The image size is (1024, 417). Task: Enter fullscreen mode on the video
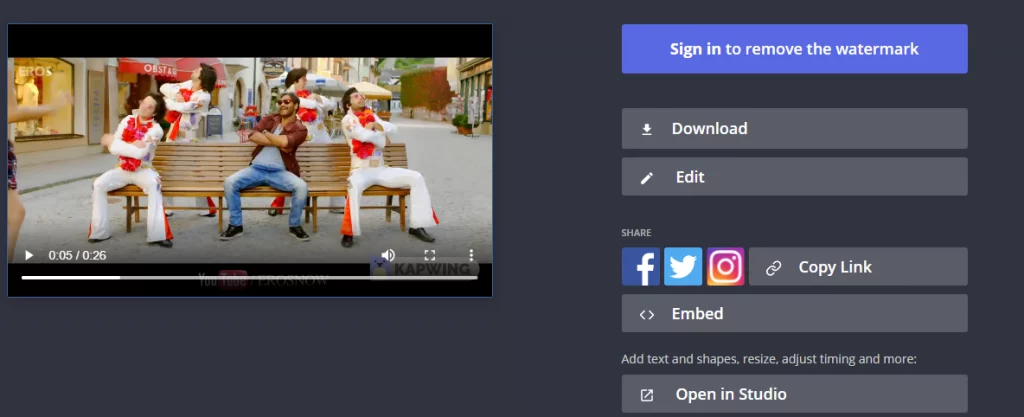pos(430,255)
